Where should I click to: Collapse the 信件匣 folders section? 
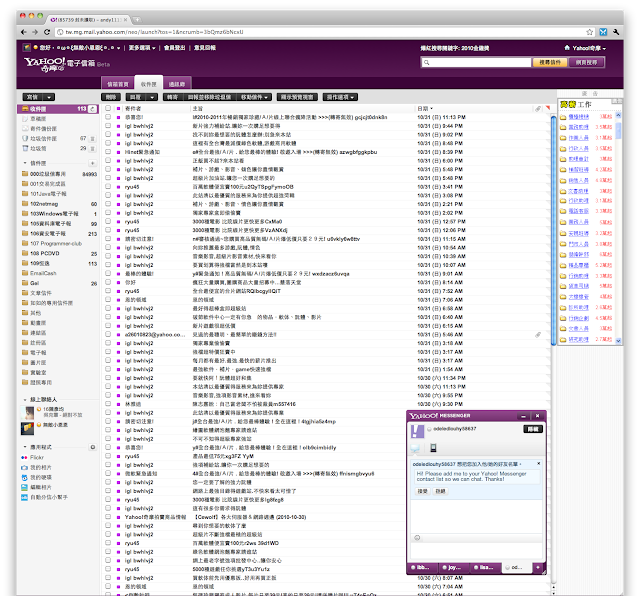tap(25, 163)
